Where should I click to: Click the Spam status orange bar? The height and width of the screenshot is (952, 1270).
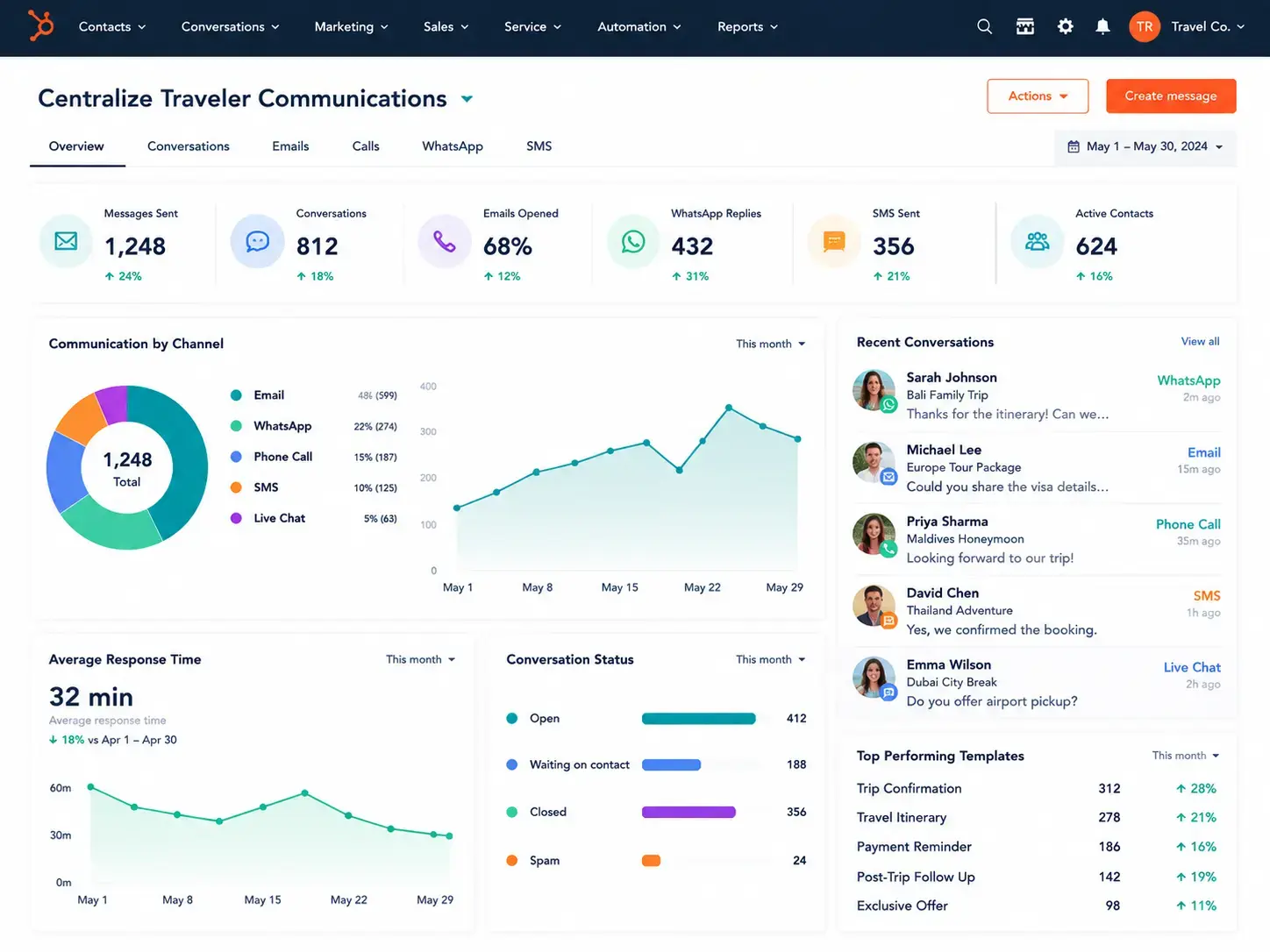(651, 860)
